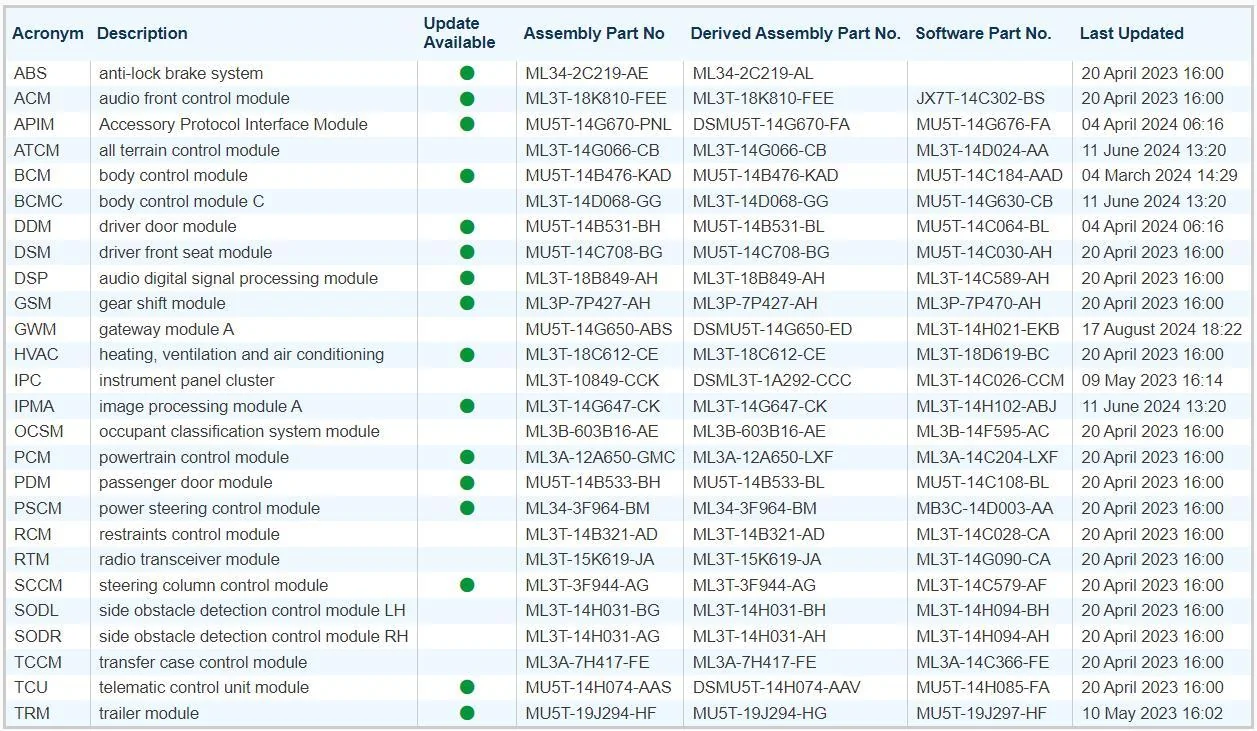Click the update dot for trailer module

(x=467, y=713)
